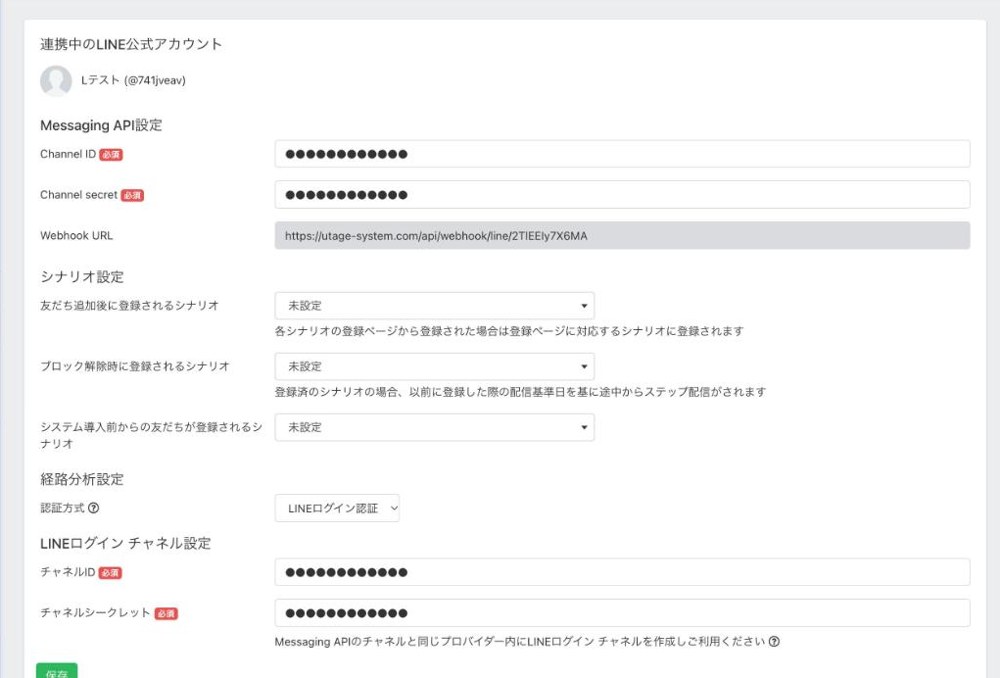
Task: Click help icon next to 認証方式
Action: pyautogui.click(x=94, y=508)
